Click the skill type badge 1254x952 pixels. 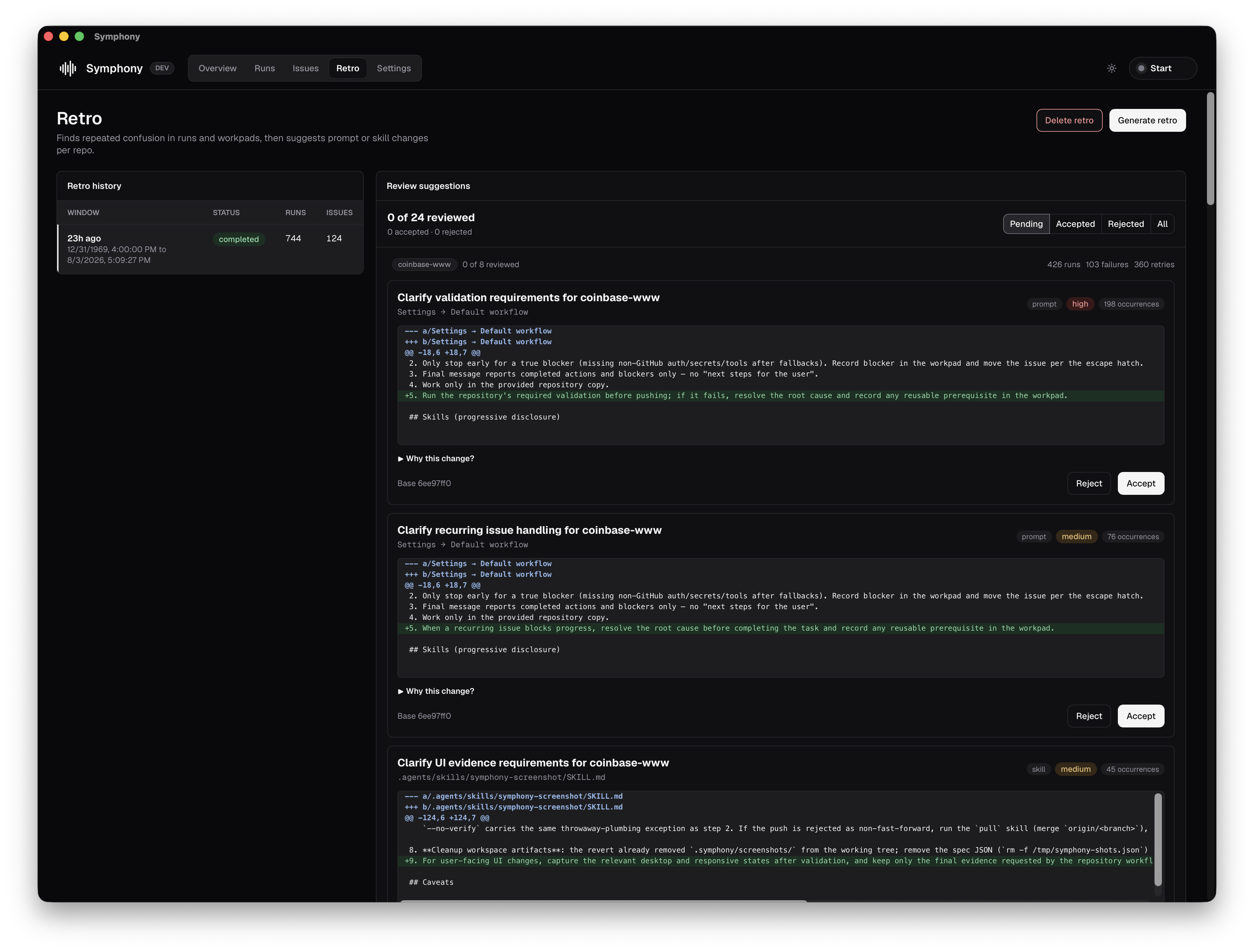point(1038,769)
